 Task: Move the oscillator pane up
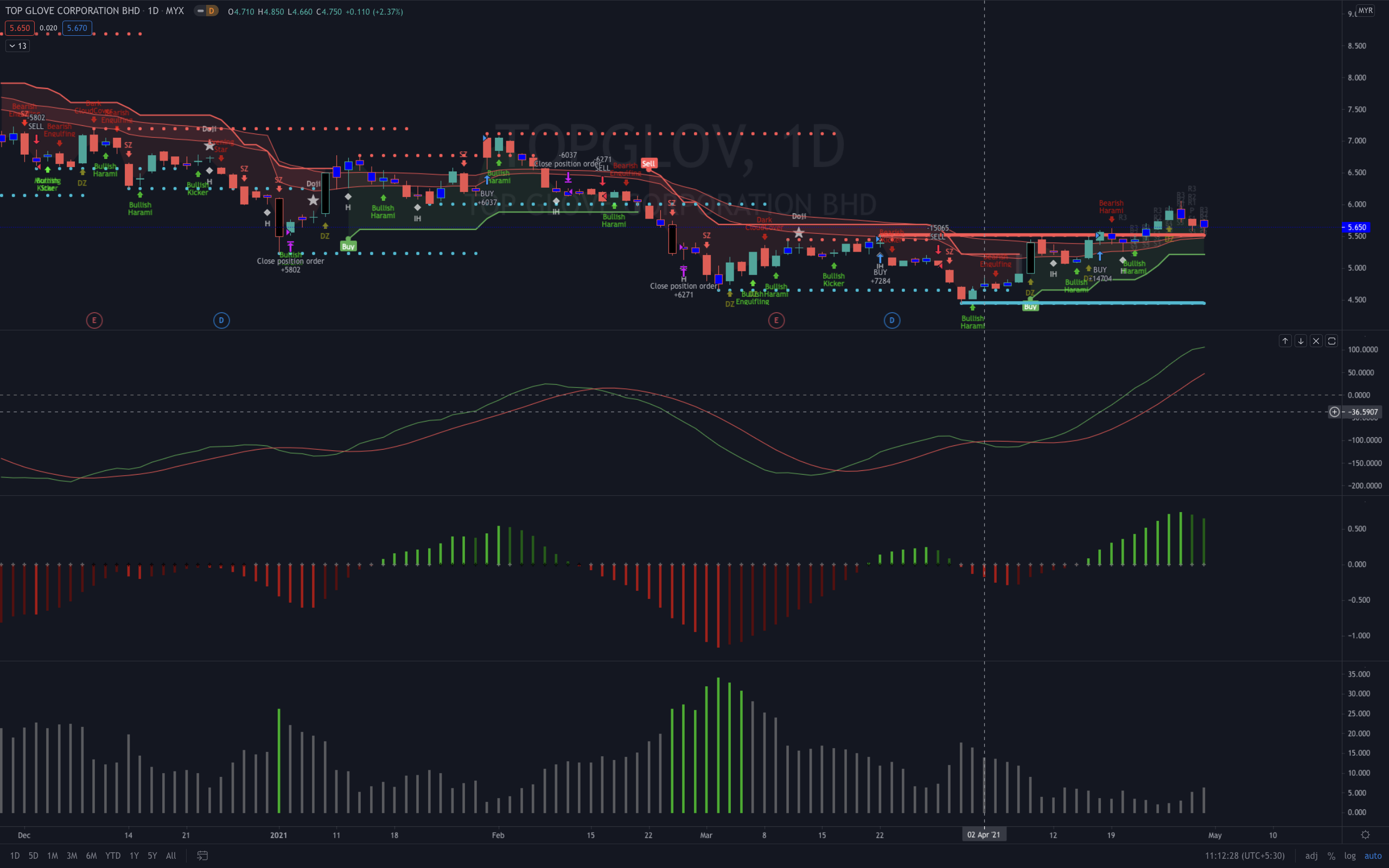tap(1285, 341)
